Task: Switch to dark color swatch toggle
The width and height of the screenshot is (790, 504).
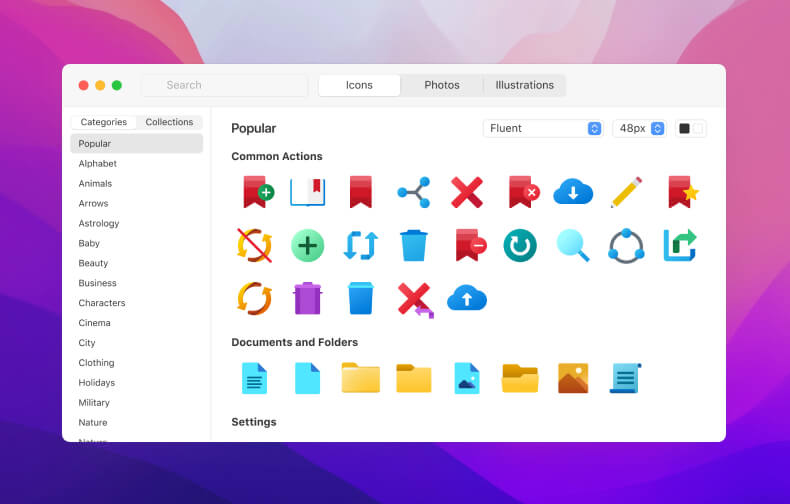Action: [684, 129]
